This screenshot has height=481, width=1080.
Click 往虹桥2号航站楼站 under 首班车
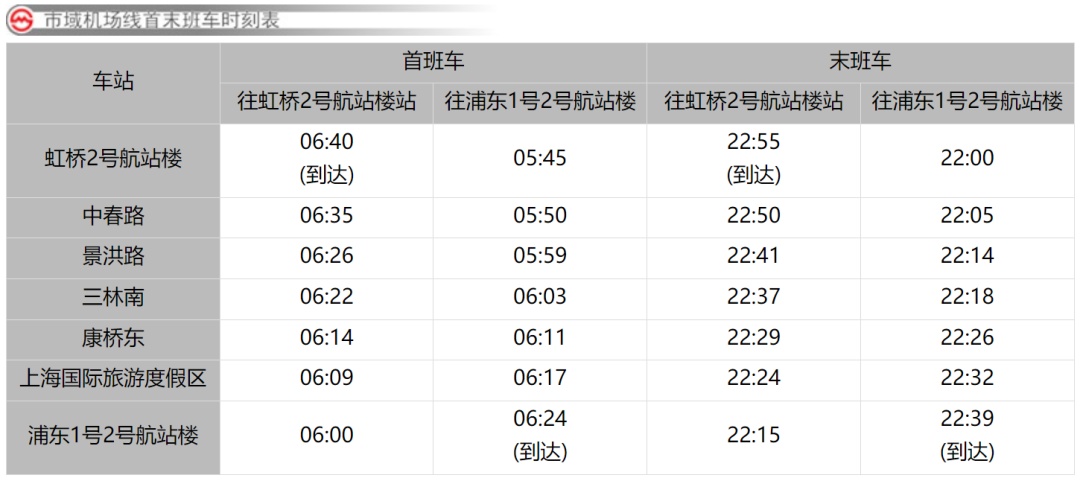[327, 102]
